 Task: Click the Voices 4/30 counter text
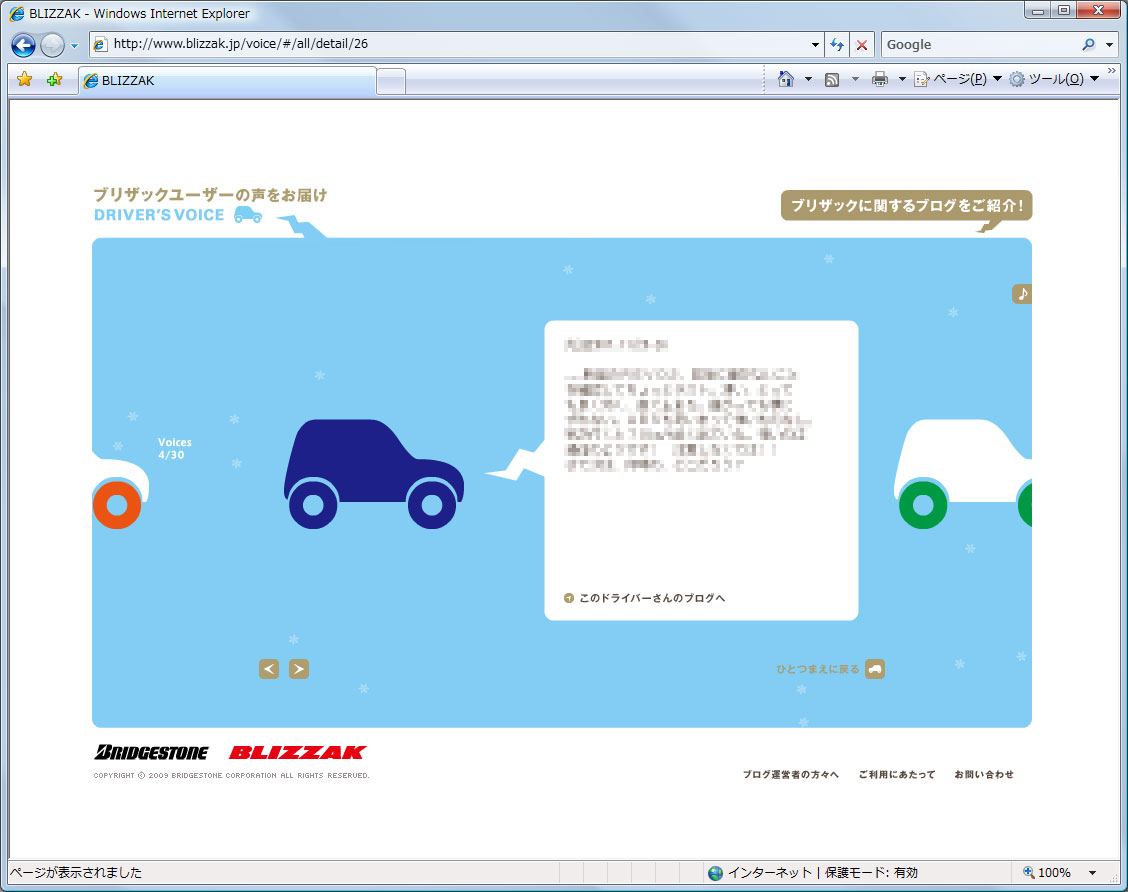click(x=175, y=448)
